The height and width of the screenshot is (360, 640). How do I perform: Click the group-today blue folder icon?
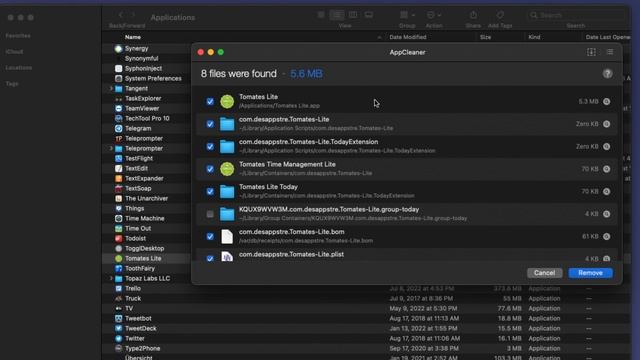227,214
